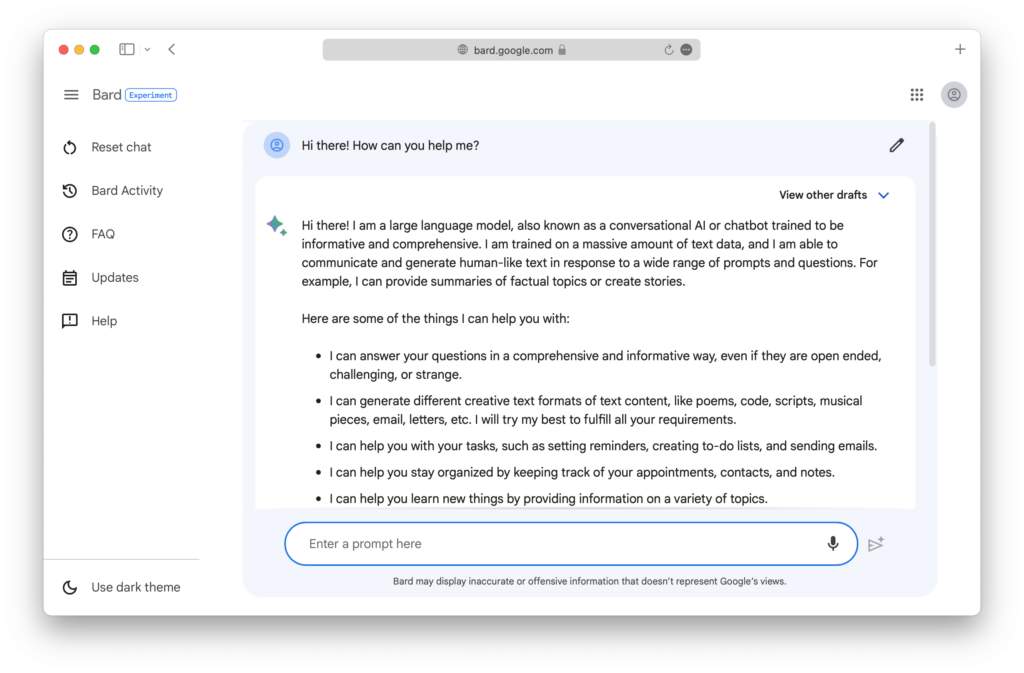Select Reset chat in sidebar
1024x673 pixels.
(x=107, y=148)
